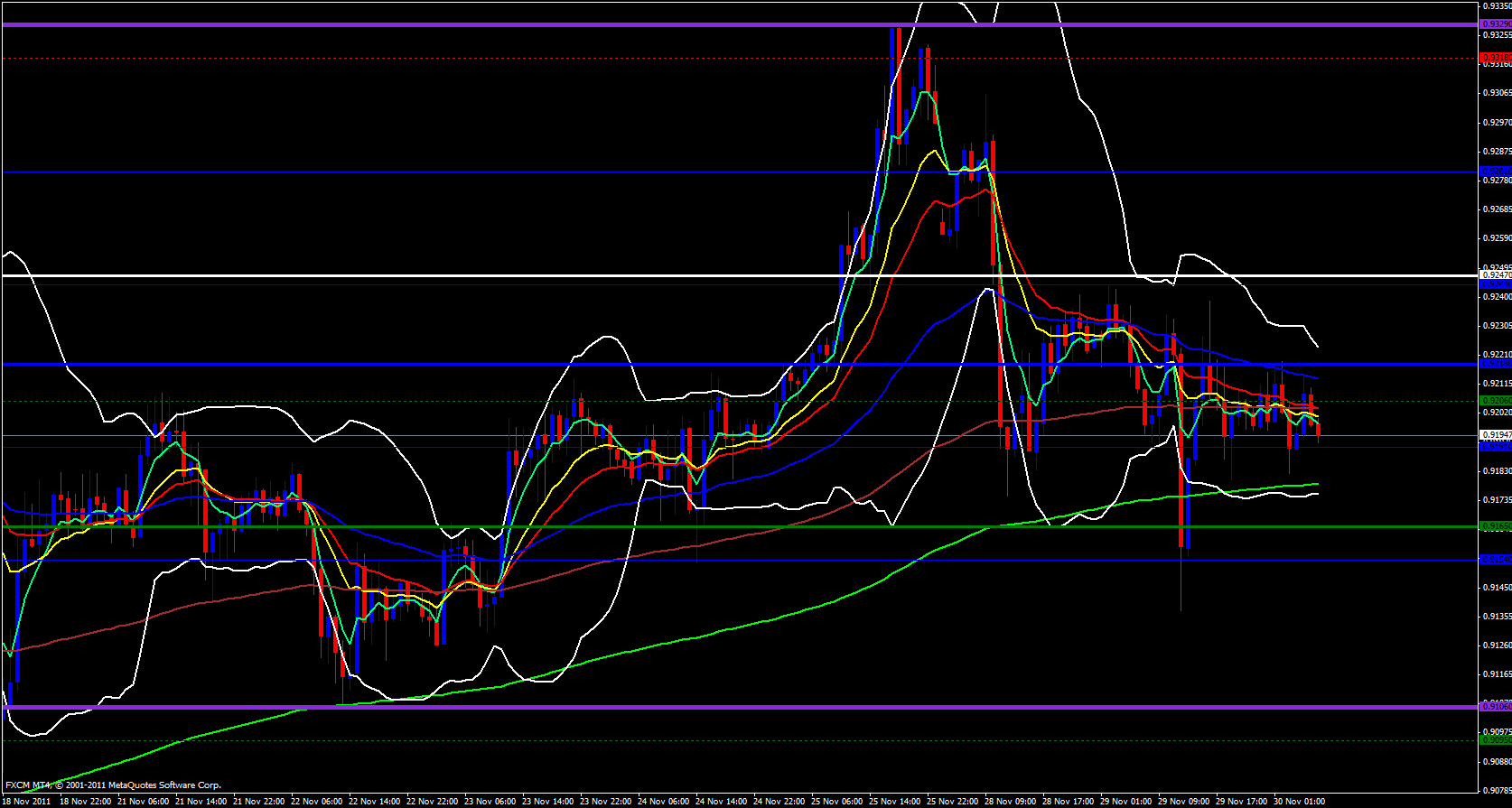Viewport: 1512px width, 808px height.
Task: Click the white 0.92470 price label
Action: point(1495,274)
